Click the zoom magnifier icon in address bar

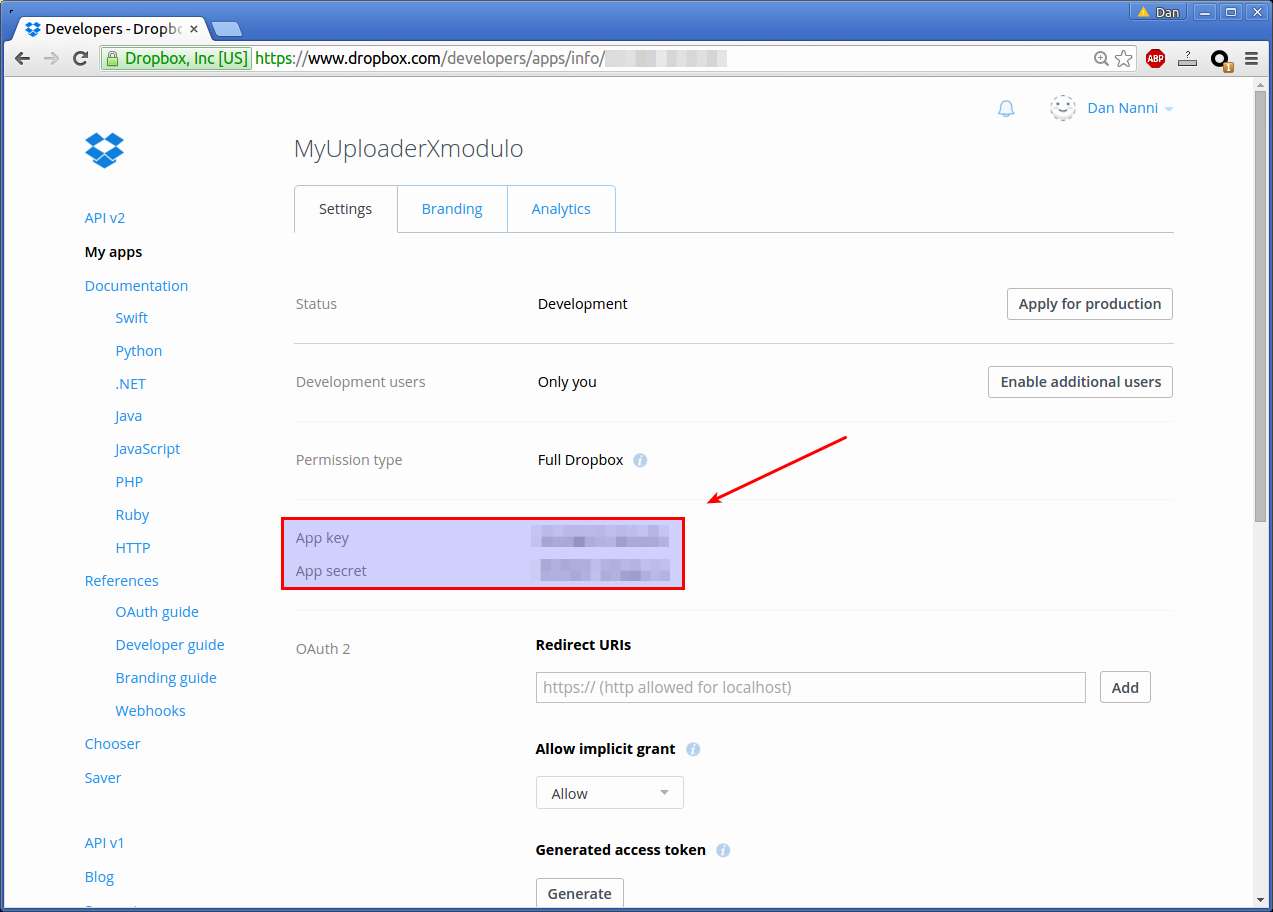click(1101, 59)
